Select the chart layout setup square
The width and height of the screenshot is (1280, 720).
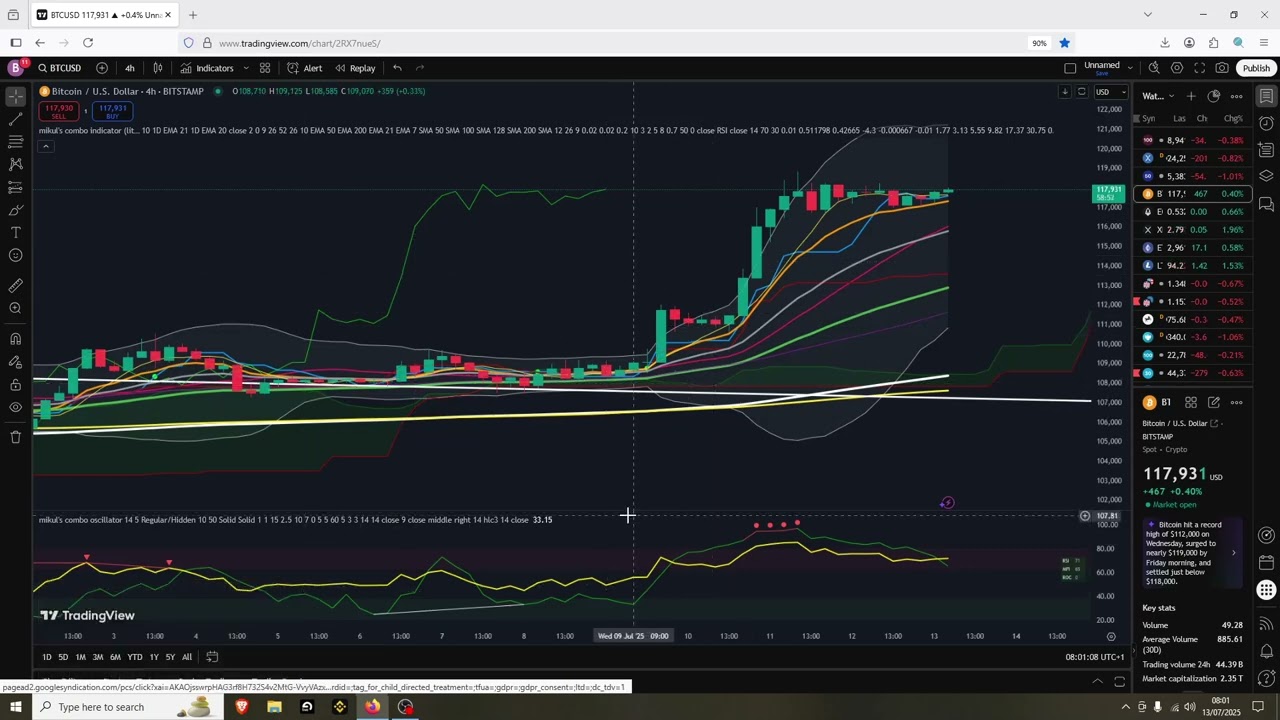click(x=1070, y=68)
